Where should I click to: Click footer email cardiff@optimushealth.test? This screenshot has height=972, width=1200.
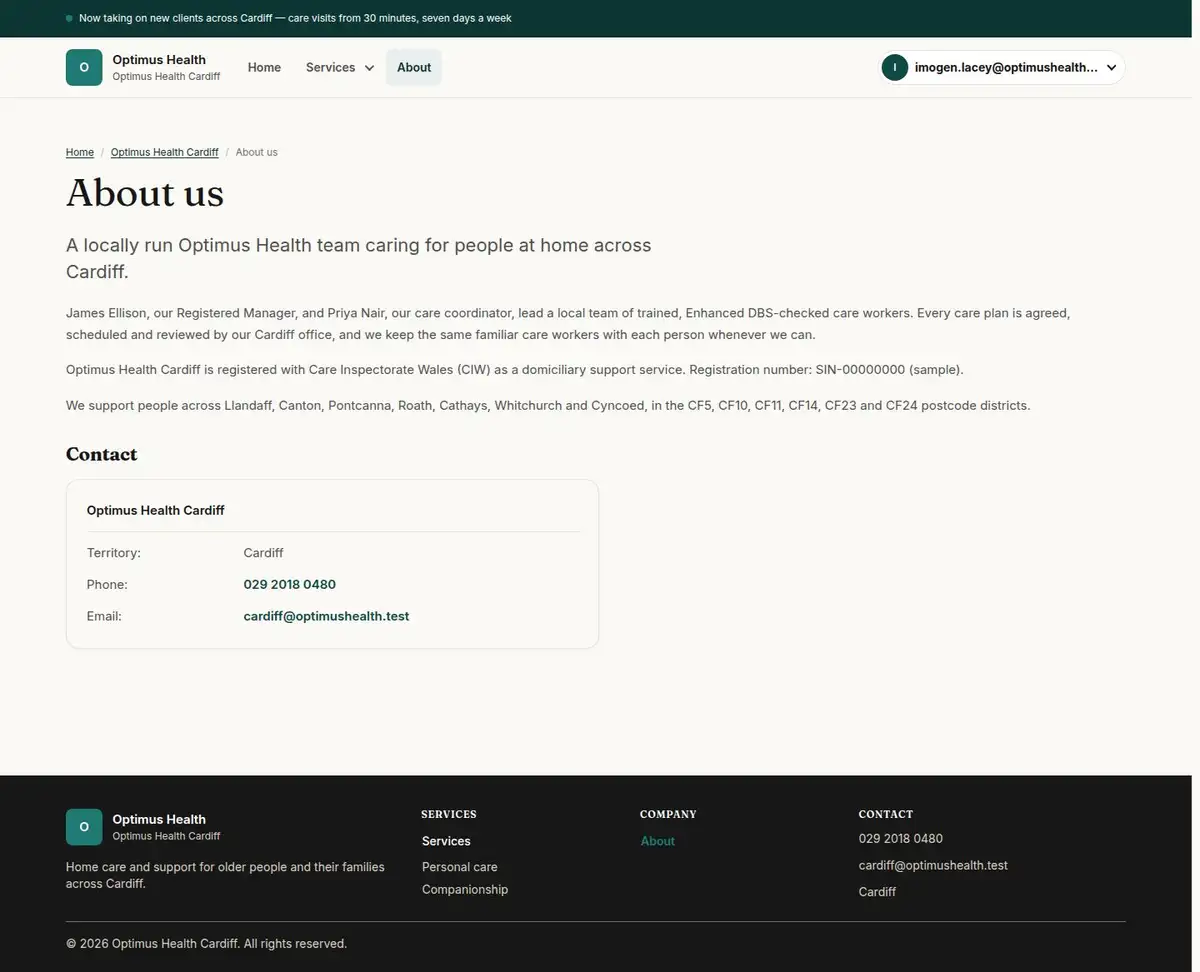pyautogui.click(x=933, y=865)
